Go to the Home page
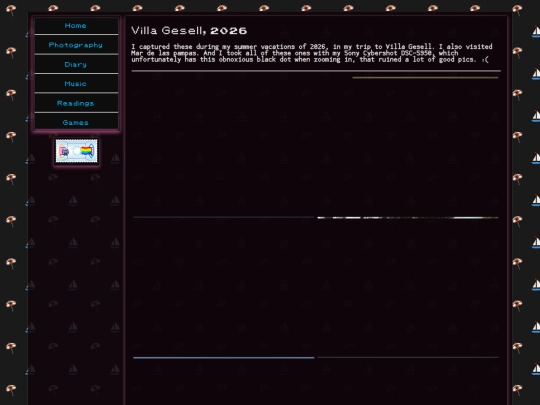 coord(76,25)
